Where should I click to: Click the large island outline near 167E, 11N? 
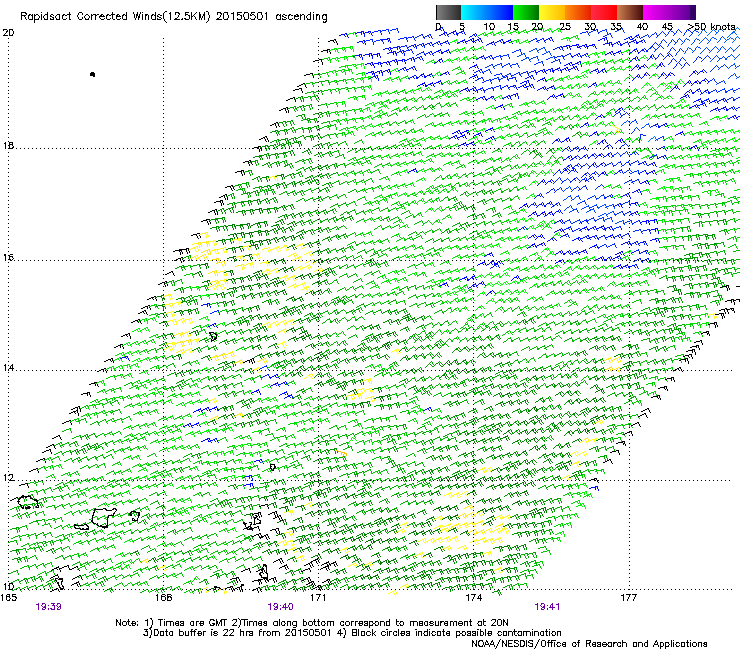[104, 517]
